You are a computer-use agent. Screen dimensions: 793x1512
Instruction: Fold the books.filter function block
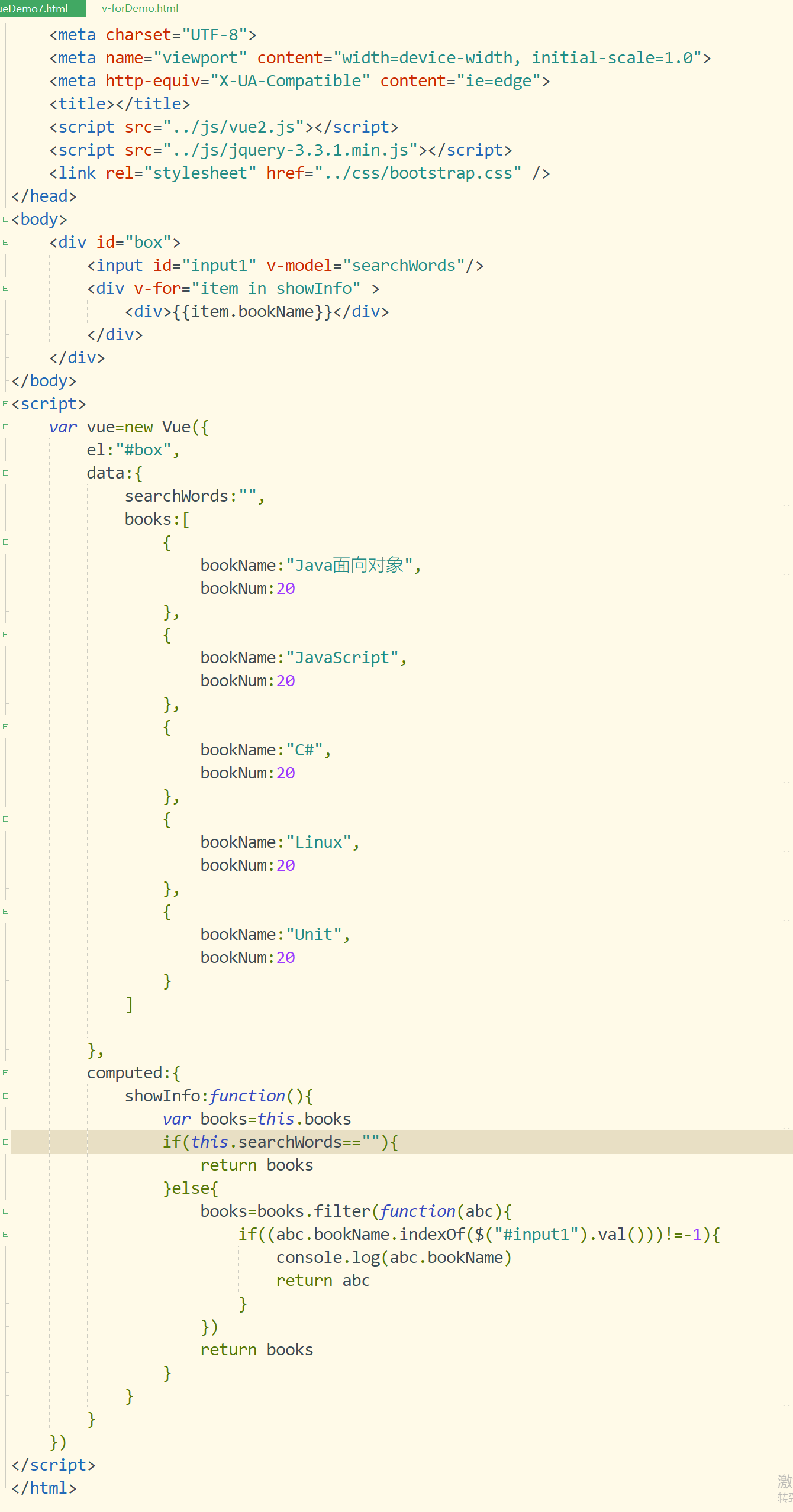tap(5, 1211)
